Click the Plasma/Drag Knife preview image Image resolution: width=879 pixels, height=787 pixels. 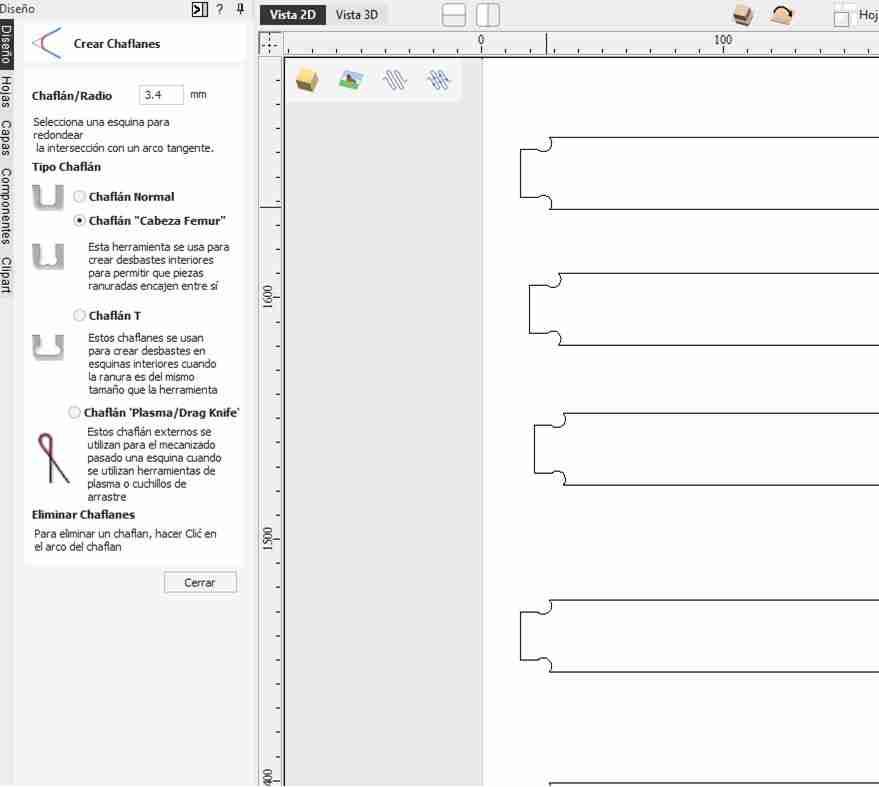coord(53,459)
